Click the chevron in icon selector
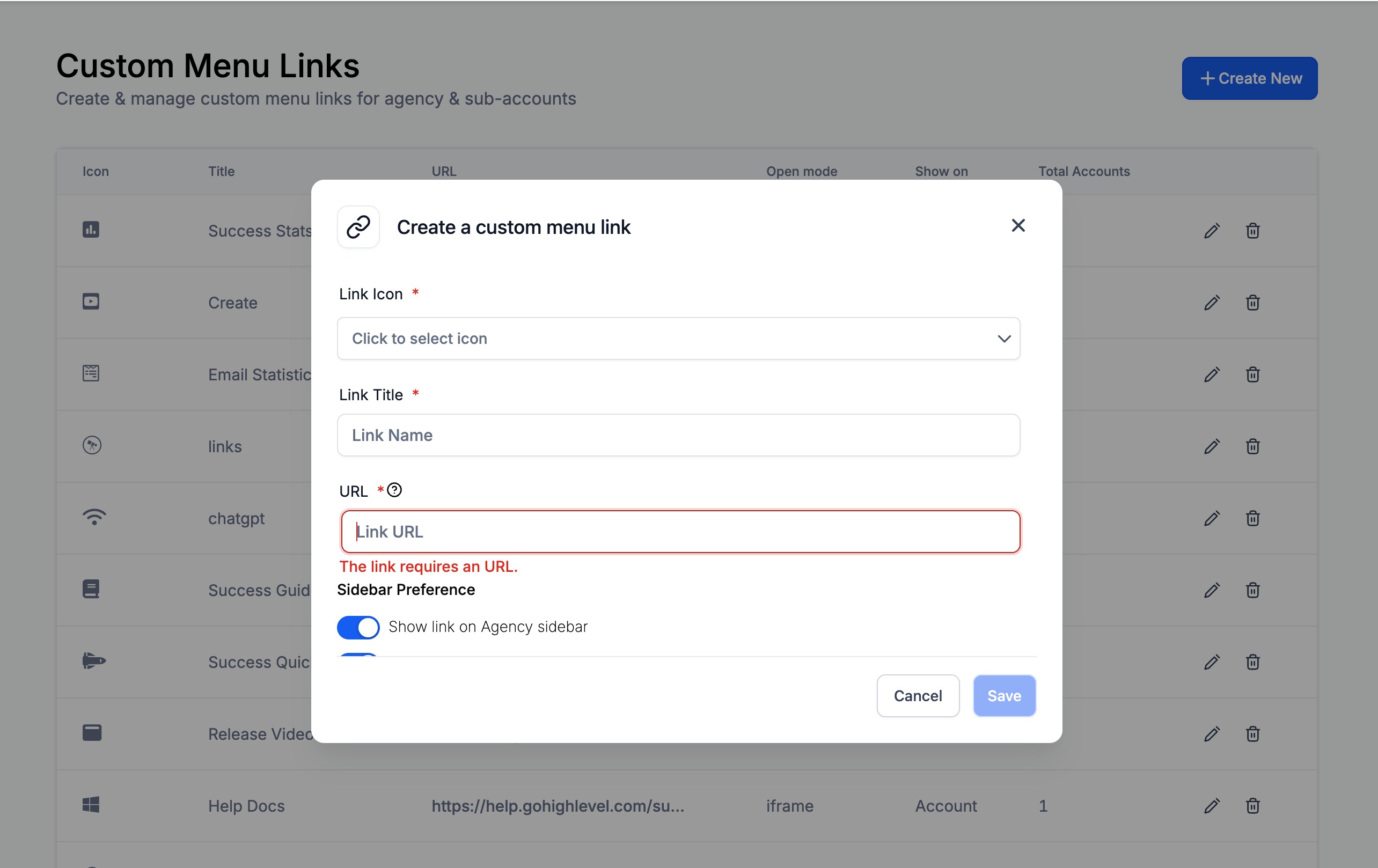The height and width of the screenshot is (868, 1378). coord(1004,339)
